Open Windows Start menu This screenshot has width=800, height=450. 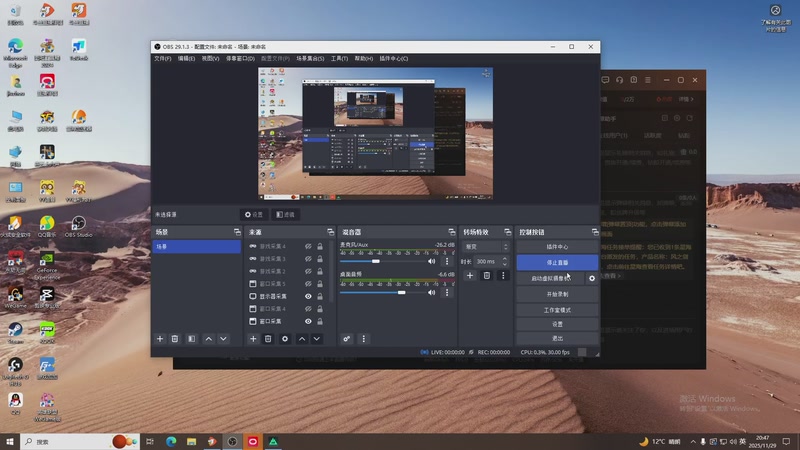click(10, 441)
